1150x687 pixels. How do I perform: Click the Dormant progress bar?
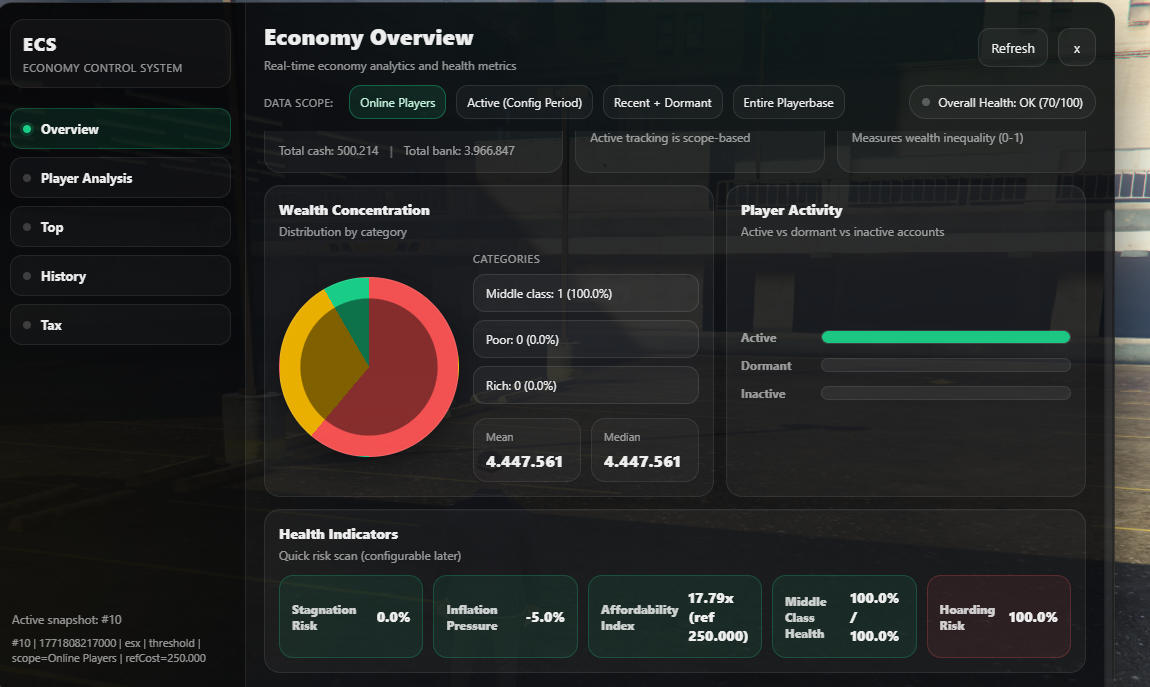click(945, 365)
